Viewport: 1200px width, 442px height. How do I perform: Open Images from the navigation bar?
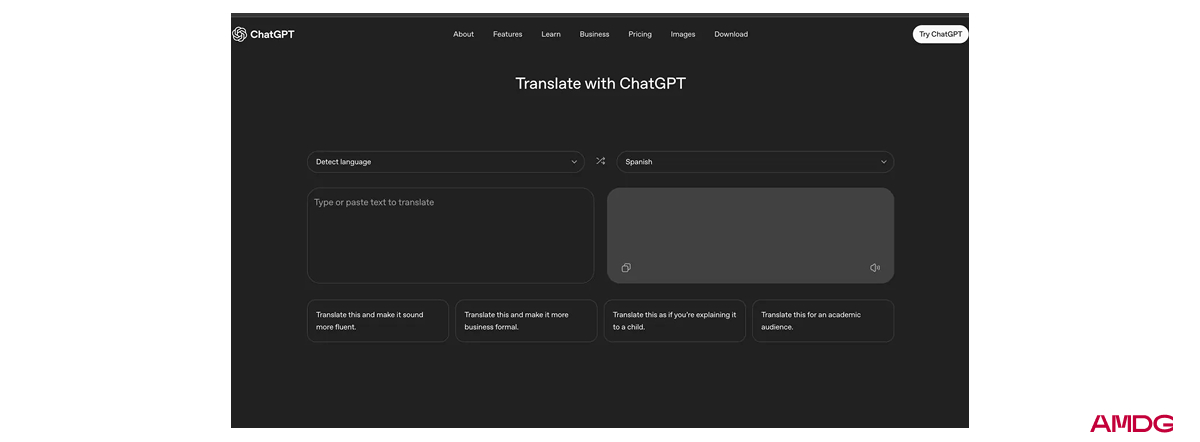pos(683,34)
